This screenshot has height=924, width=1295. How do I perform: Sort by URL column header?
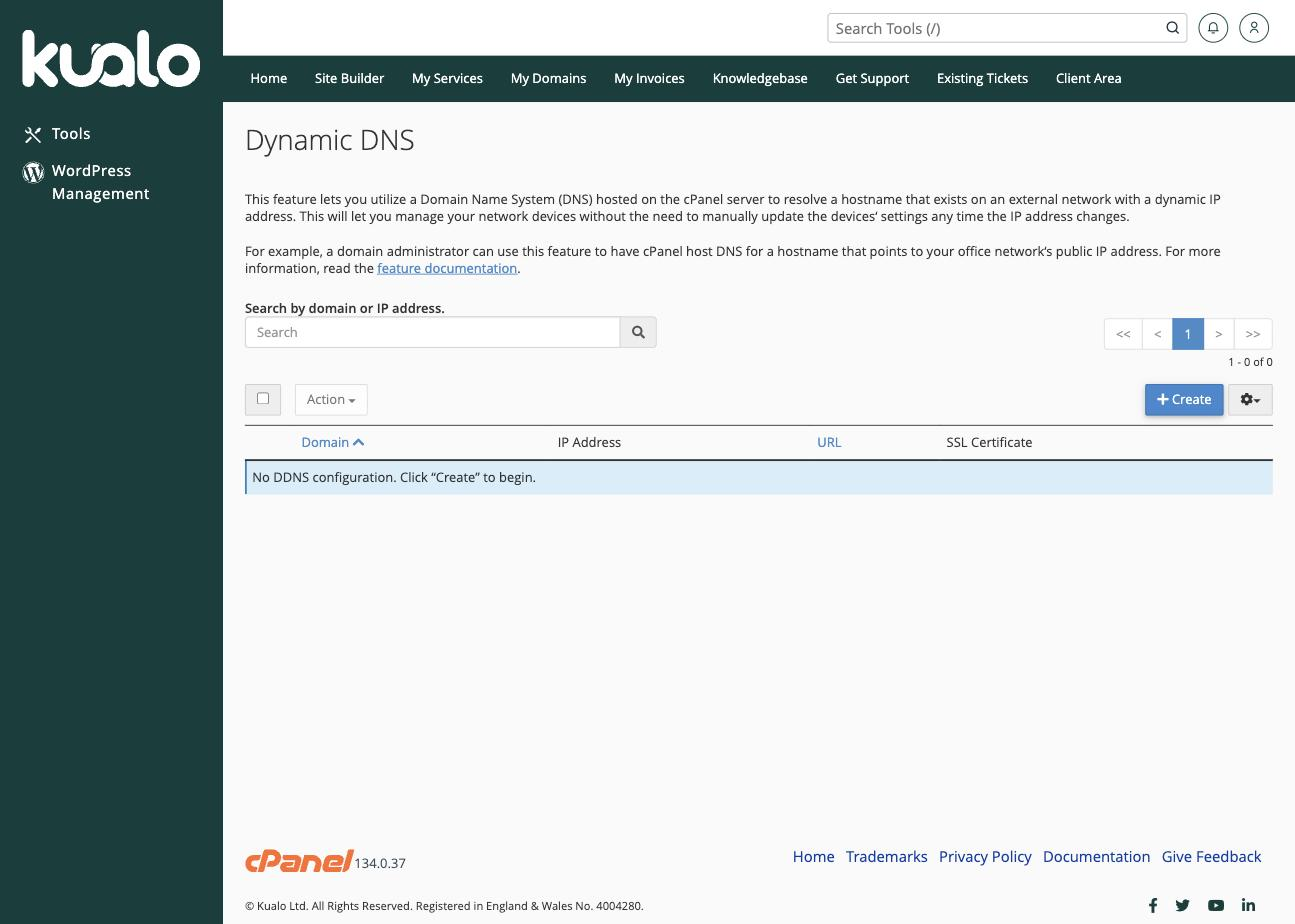[829, 442]
